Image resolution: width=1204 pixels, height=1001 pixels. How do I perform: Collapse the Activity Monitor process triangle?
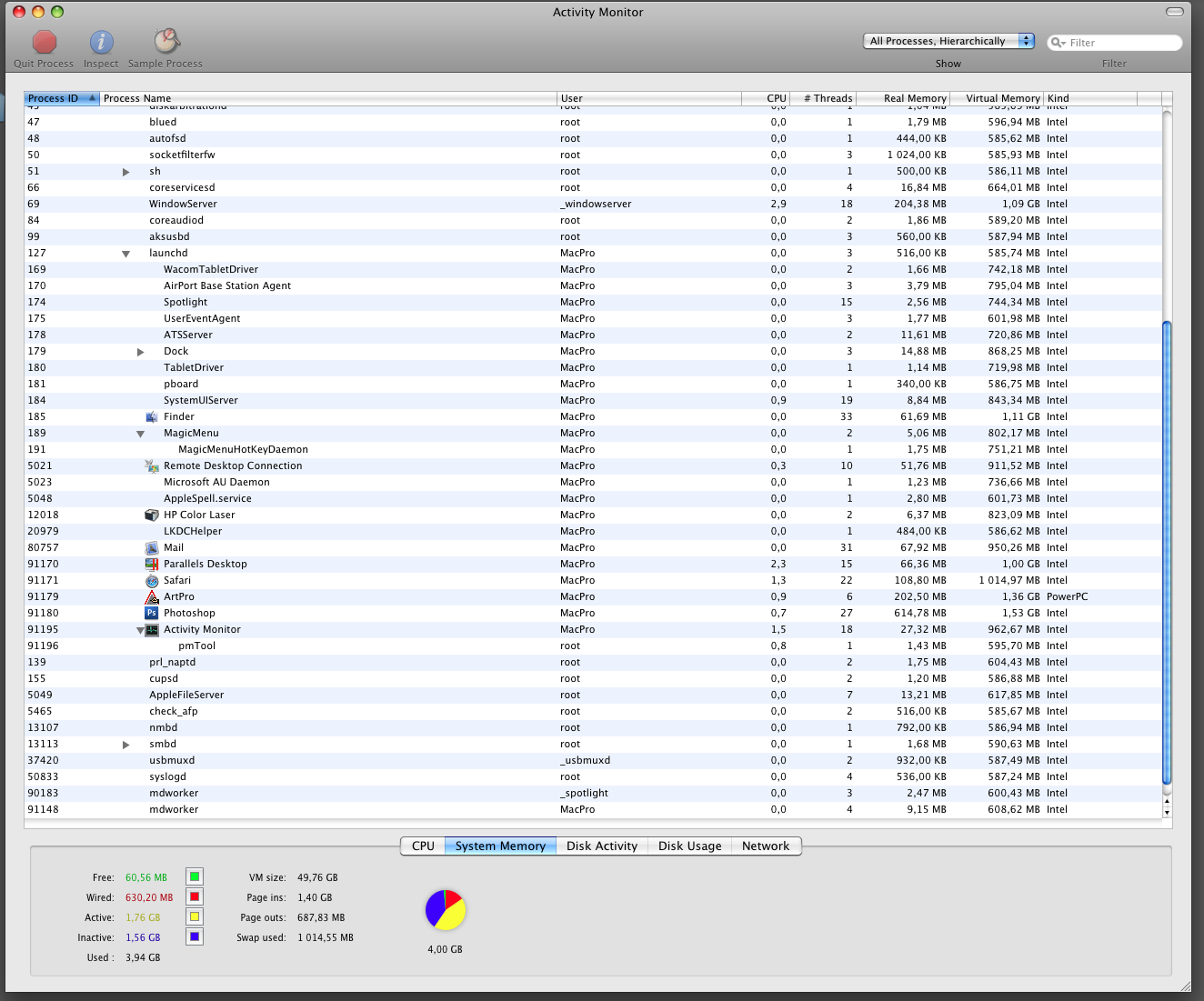click(141, 630)
